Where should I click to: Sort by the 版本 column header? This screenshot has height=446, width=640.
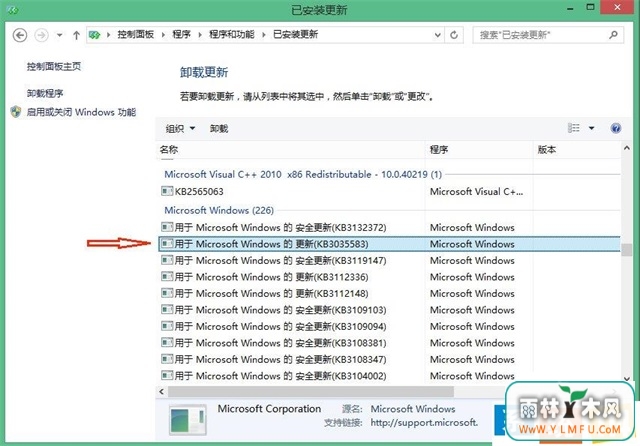click(576, 149)
